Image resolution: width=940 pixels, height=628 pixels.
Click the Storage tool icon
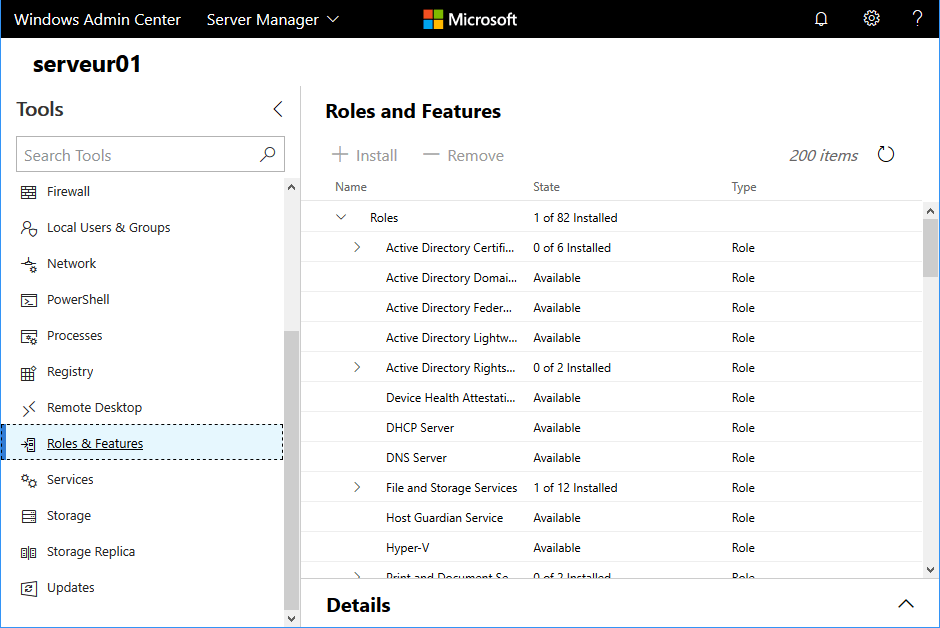pos(28,516)
